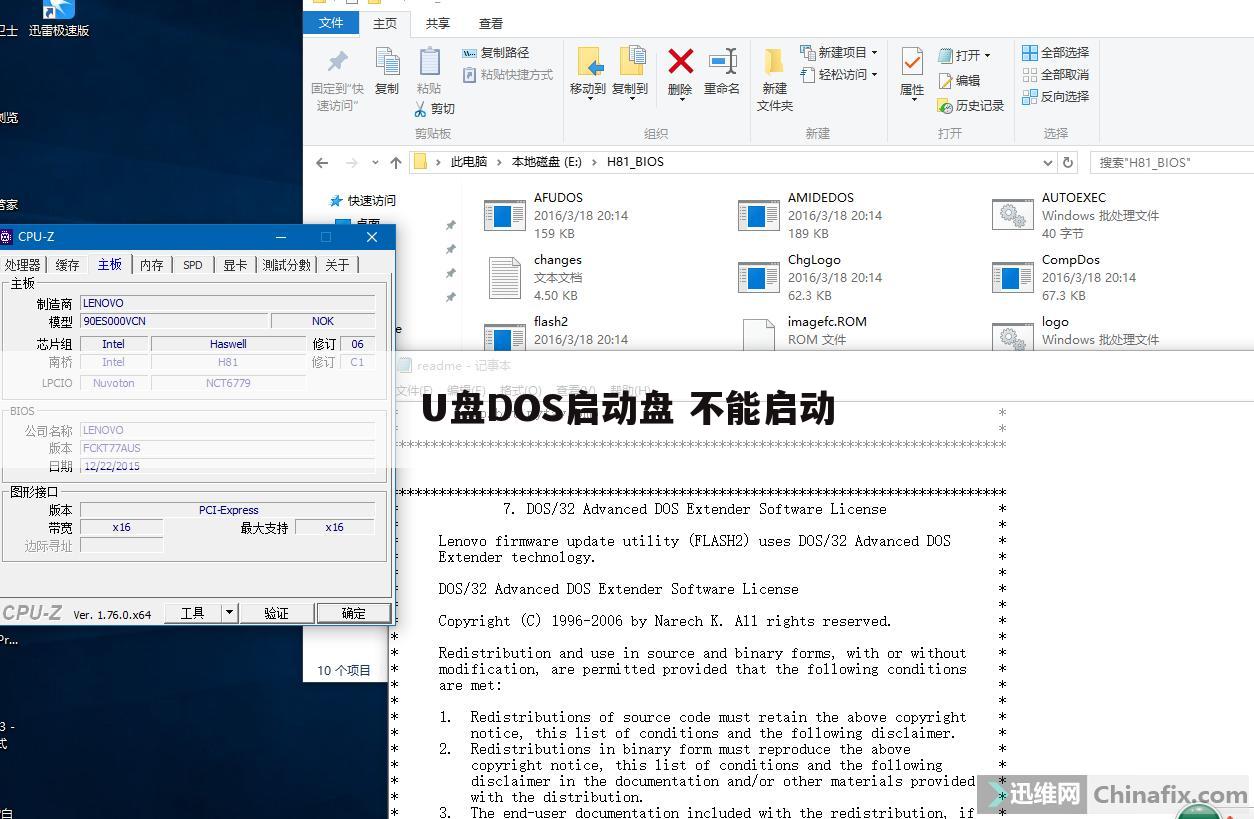The image size is (1254, 819).
Task: Open the Tools dropdown arrow in CPU-Z
Action: coord(228,613)
